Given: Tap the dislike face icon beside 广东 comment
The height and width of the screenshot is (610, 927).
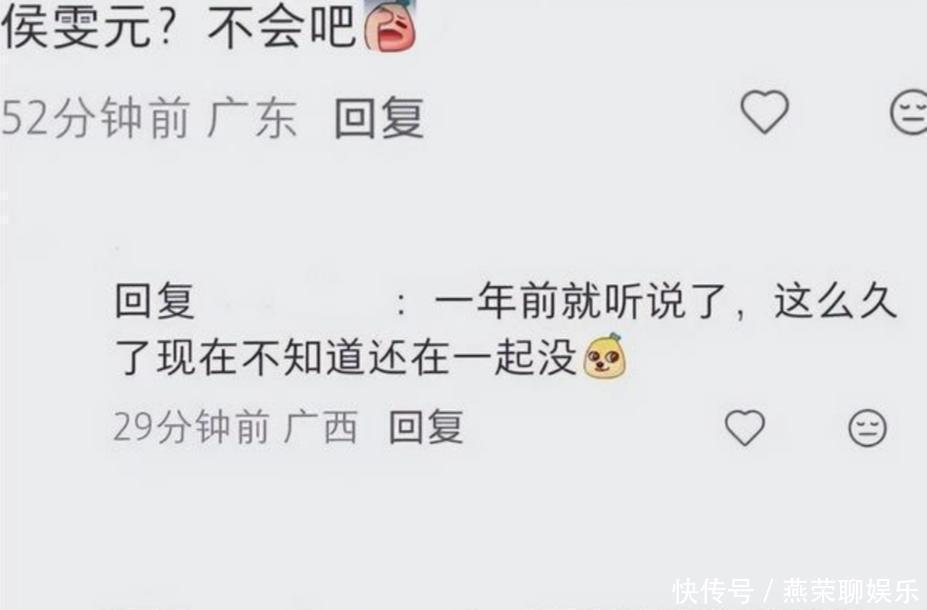Looking at the screenshot, I should point(909,112).
